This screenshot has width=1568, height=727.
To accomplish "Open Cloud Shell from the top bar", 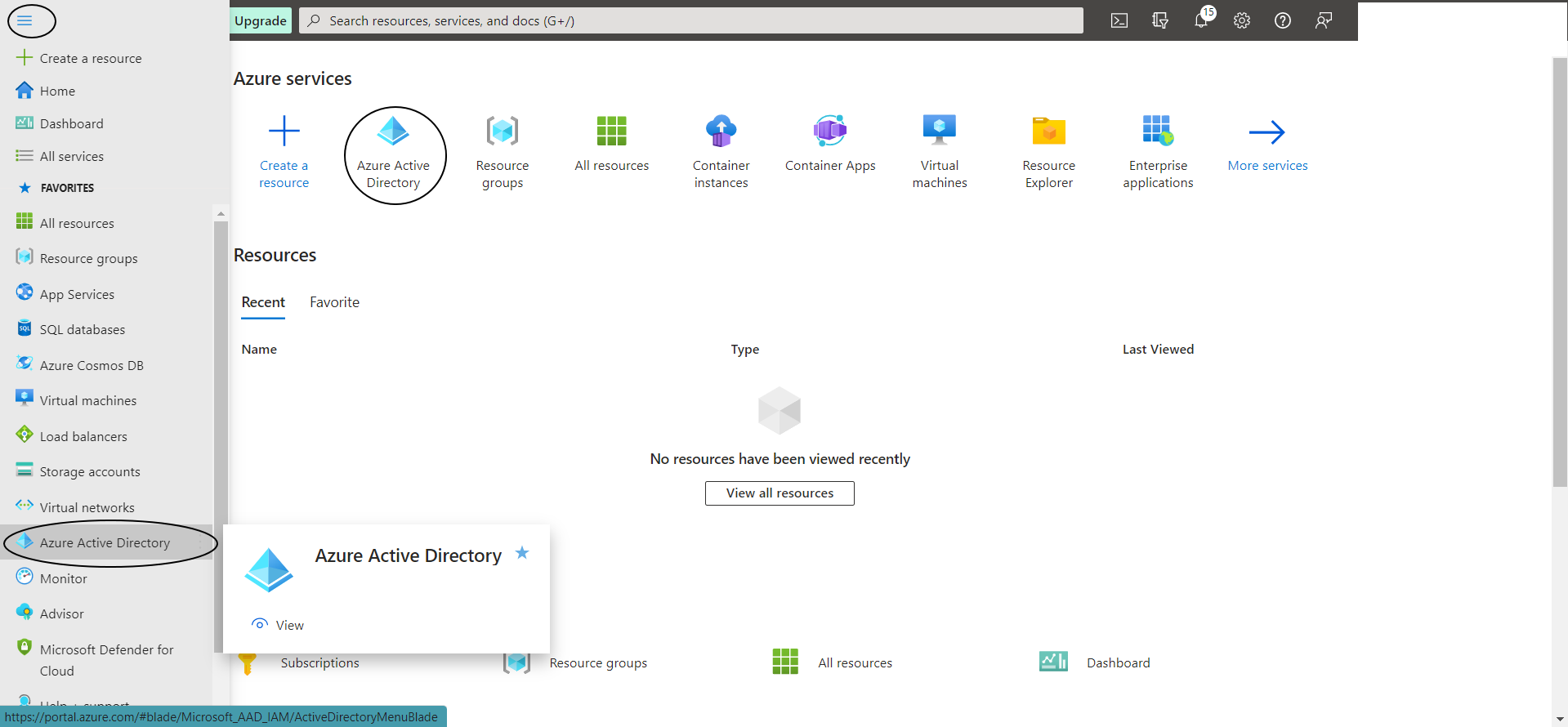I will pos(1119,20).
